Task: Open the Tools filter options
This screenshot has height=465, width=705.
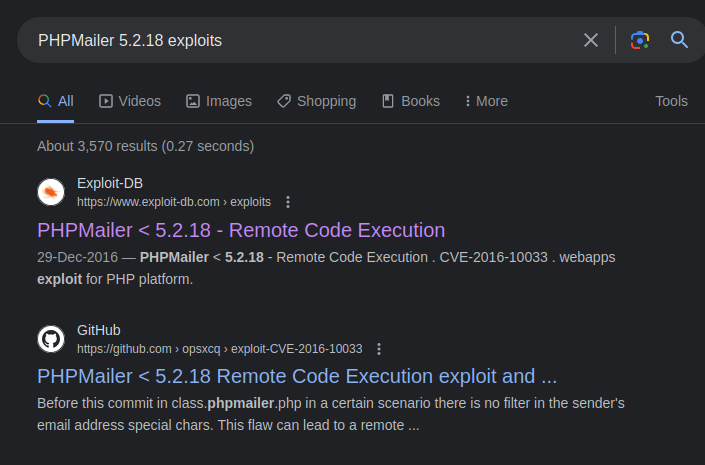Action: coord(671,101)
